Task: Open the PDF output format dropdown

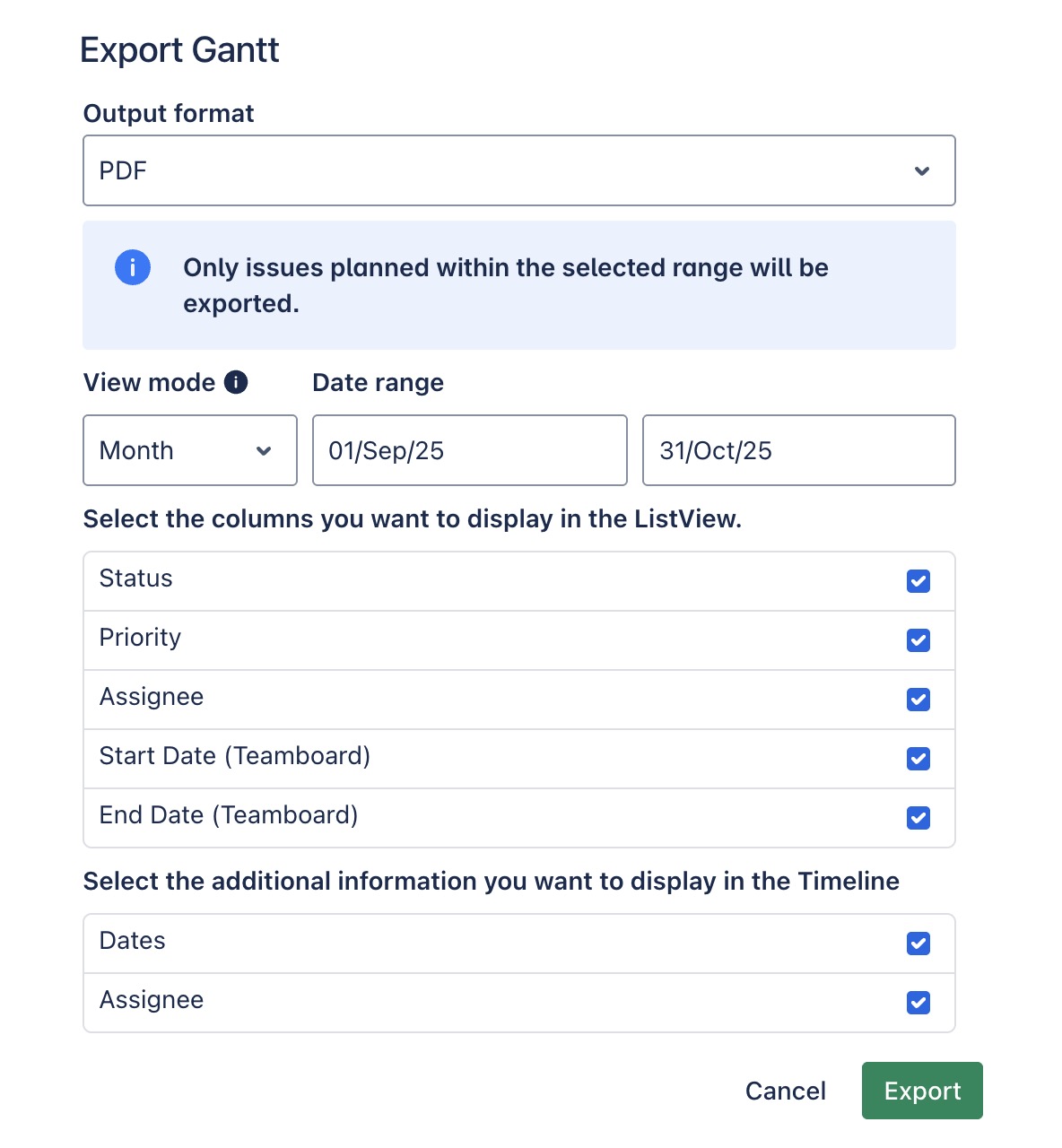Action: tap(518, 170)
